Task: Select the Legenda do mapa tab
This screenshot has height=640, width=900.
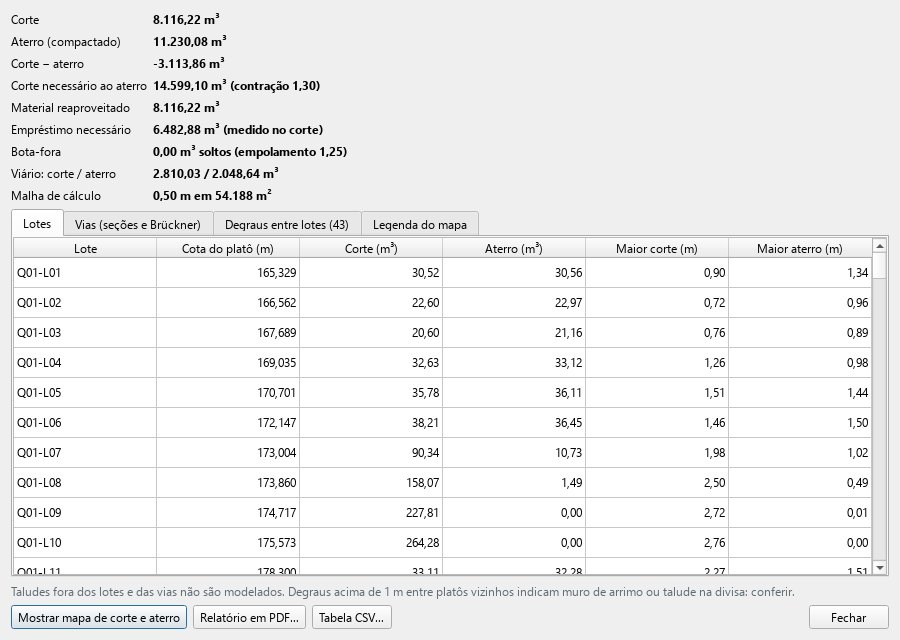Action: coord(420,224)
